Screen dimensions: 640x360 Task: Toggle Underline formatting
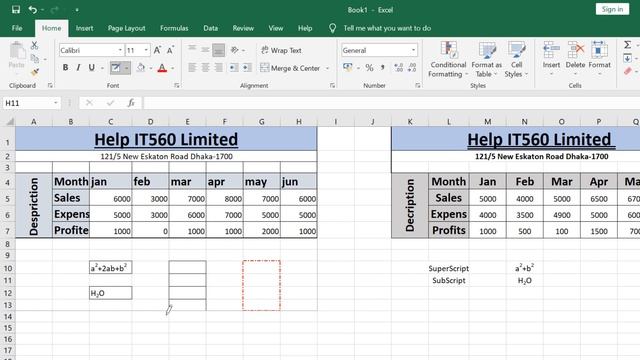point(91,68)
